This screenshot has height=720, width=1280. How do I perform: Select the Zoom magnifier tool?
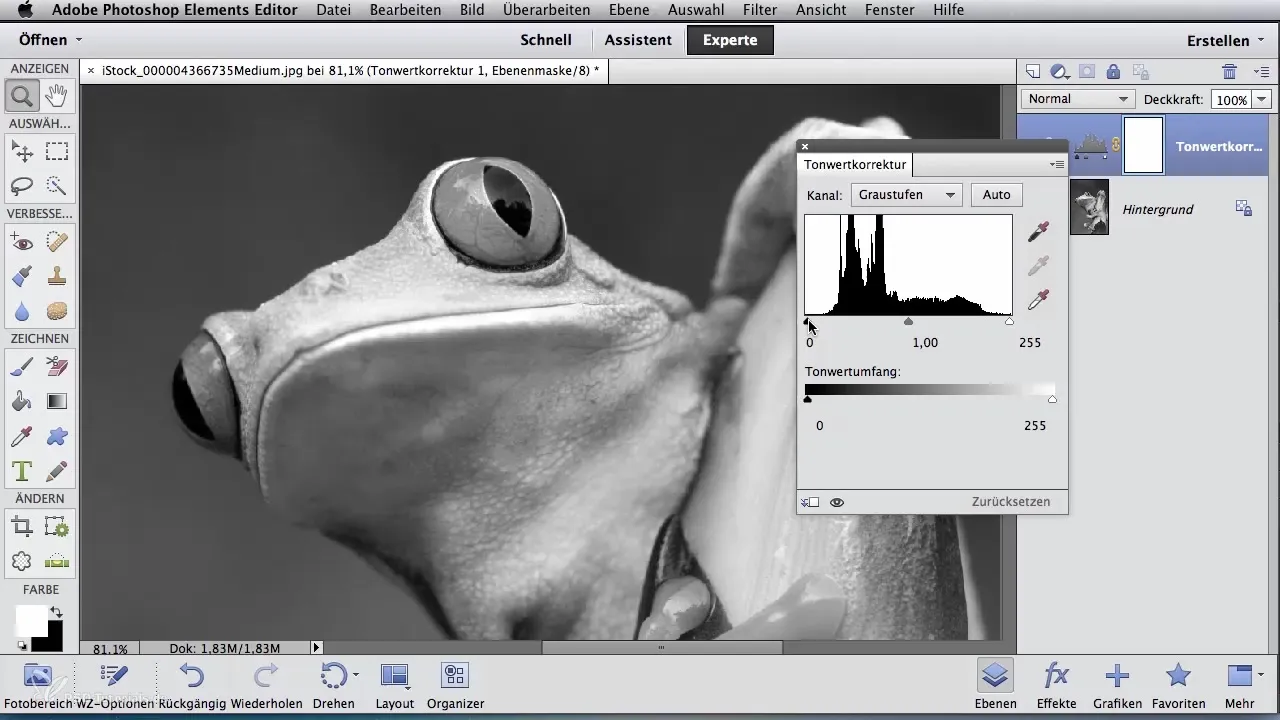click(21, 97)
